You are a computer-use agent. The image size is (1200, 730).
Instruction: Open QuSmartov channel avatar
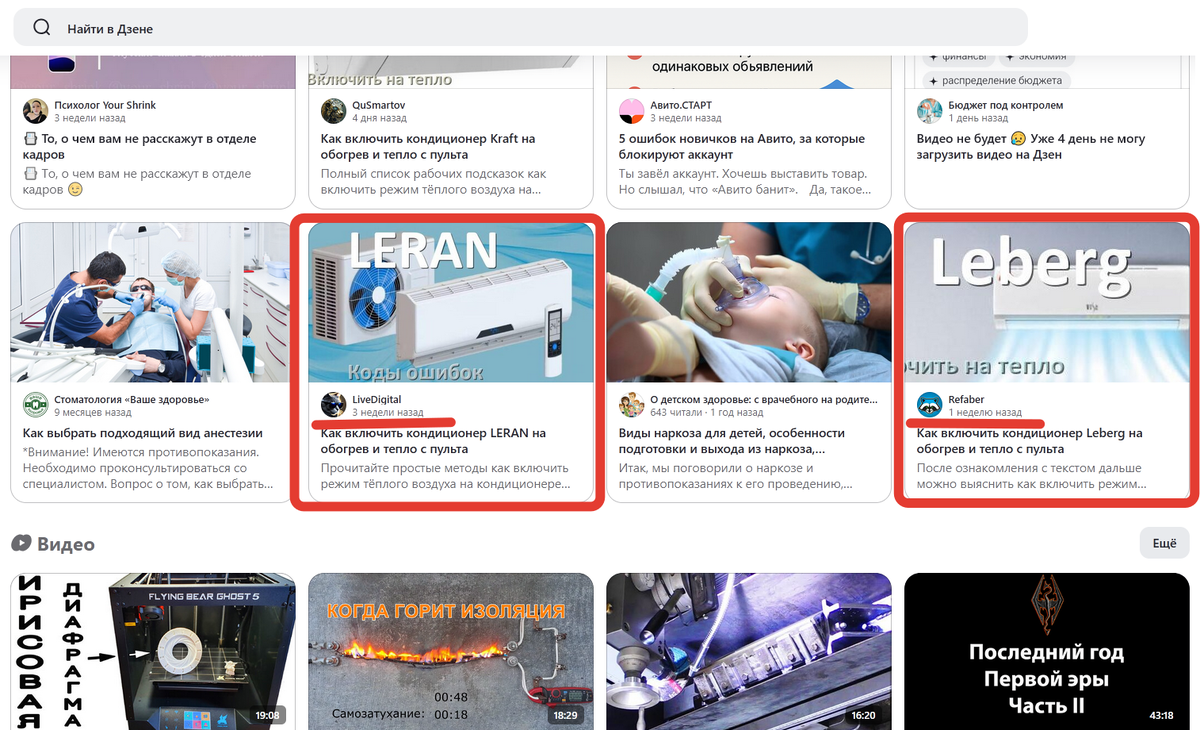(334, 111)
